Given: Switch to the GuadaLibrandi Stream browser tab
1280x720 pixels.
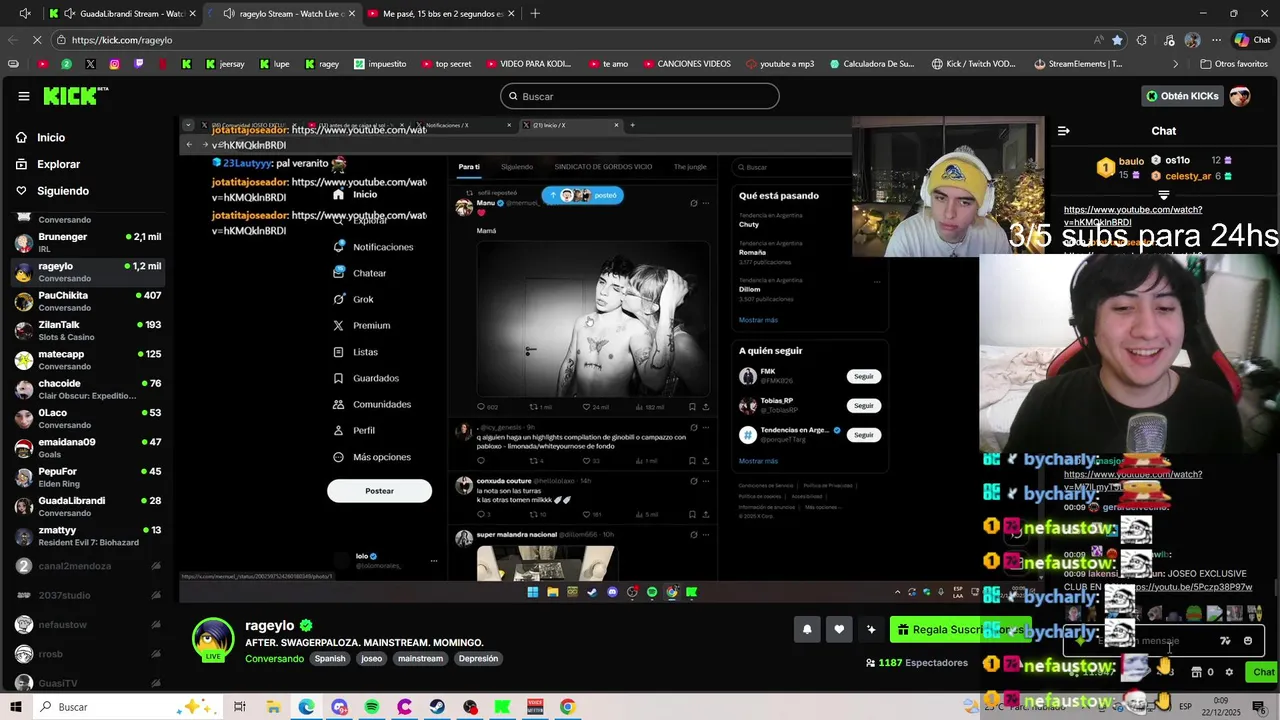Looking at the screenshot, I should [x=123, y=14].
